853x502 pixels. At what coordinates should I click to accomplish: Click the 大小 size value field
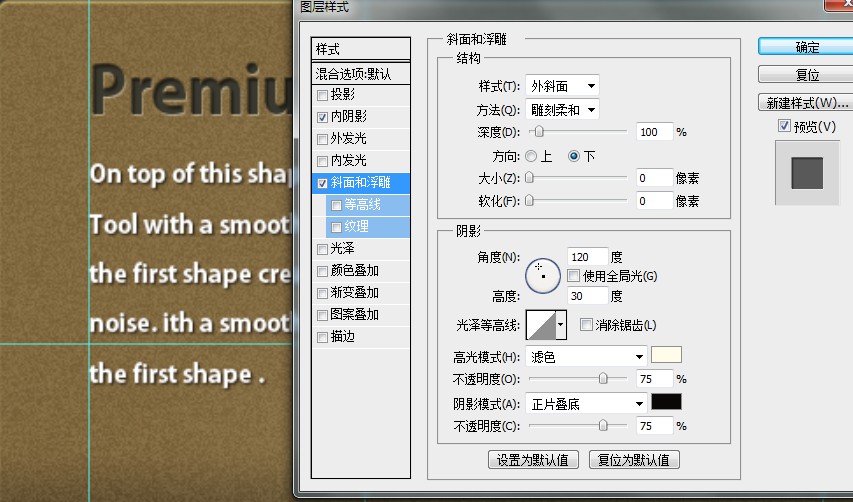pyautogui.click(x=654, y=178)
